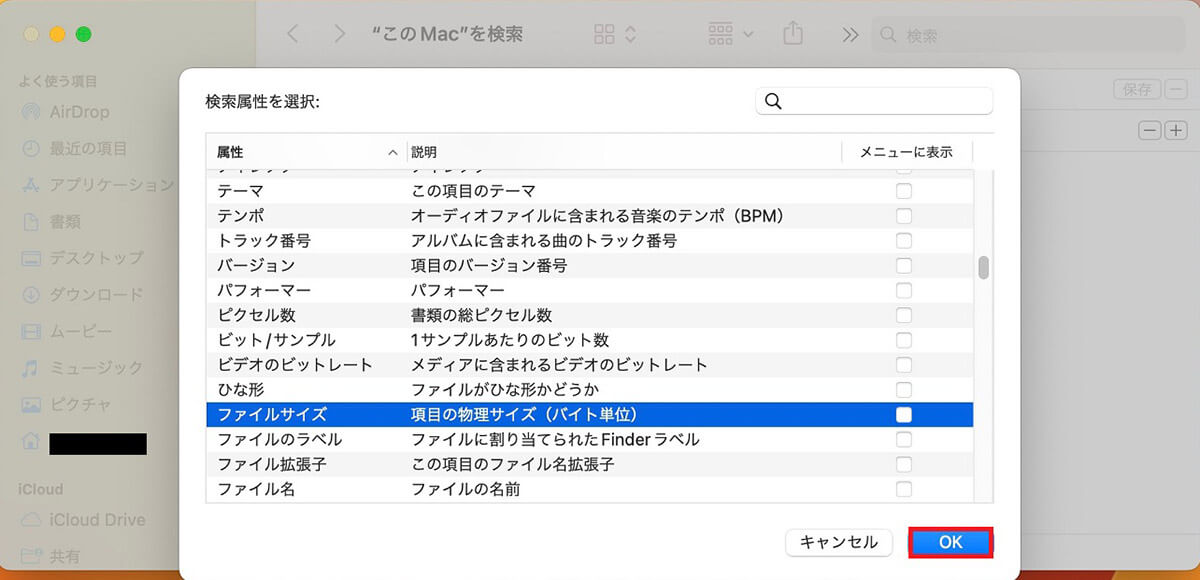
Task: Check the ファイルのラベル menu checkbox
Action: (904, 439)
